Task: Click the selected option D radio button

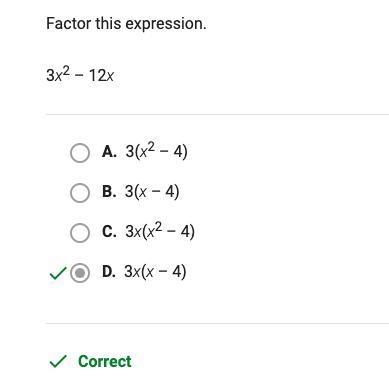Action: (80, 273)
